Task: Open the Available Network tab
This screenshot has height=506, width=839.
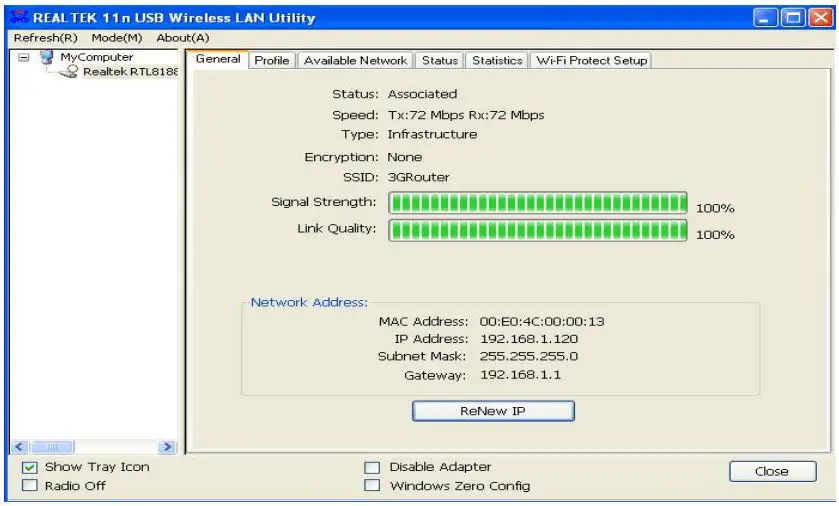Action: [x=355, y=60]
